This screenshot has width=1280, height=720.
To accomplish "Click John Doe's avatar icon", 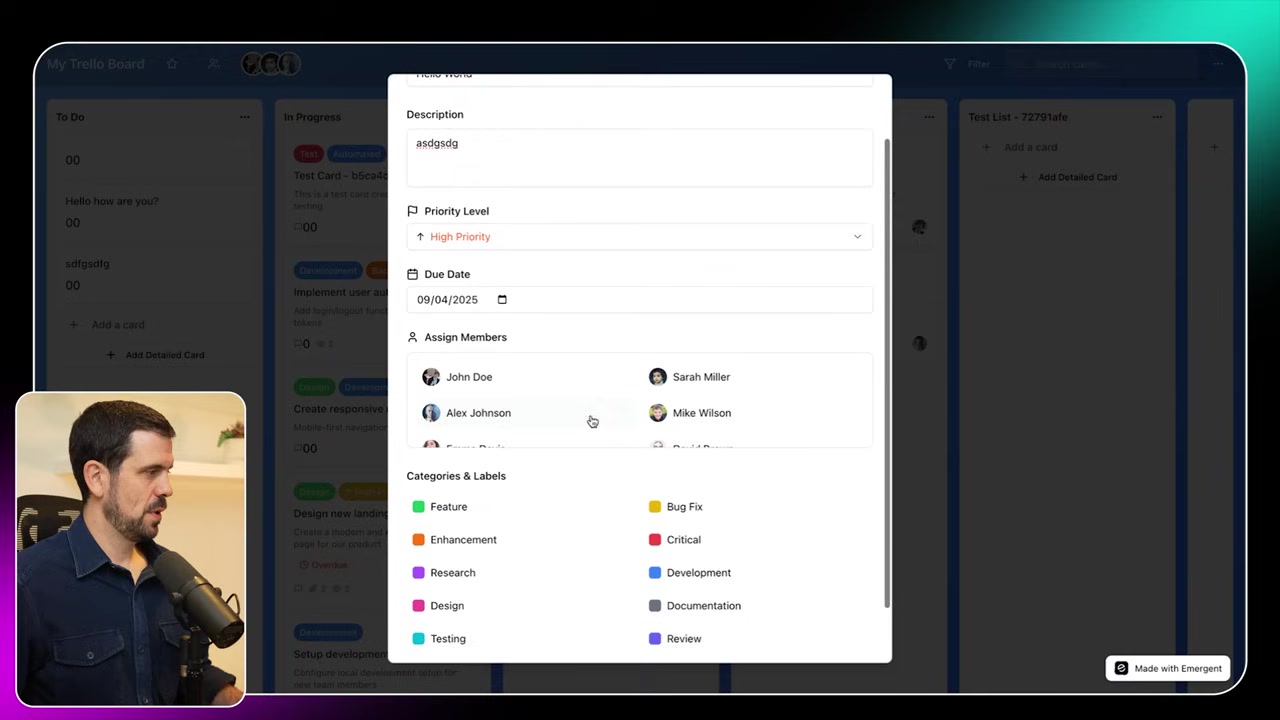I will (431, 377).
